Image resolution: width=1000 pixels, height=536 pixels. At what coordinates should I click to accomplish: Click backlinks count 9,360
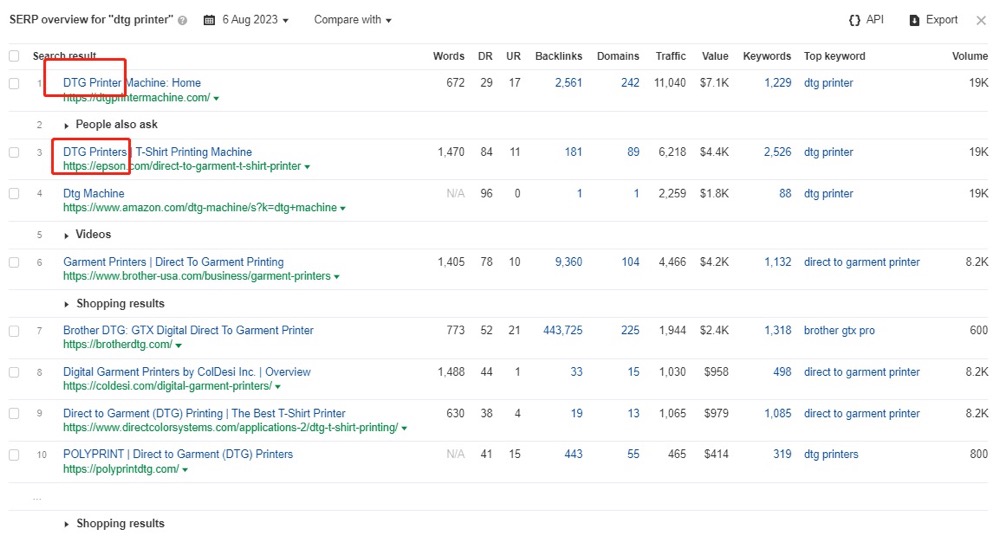tap(568, 262)
